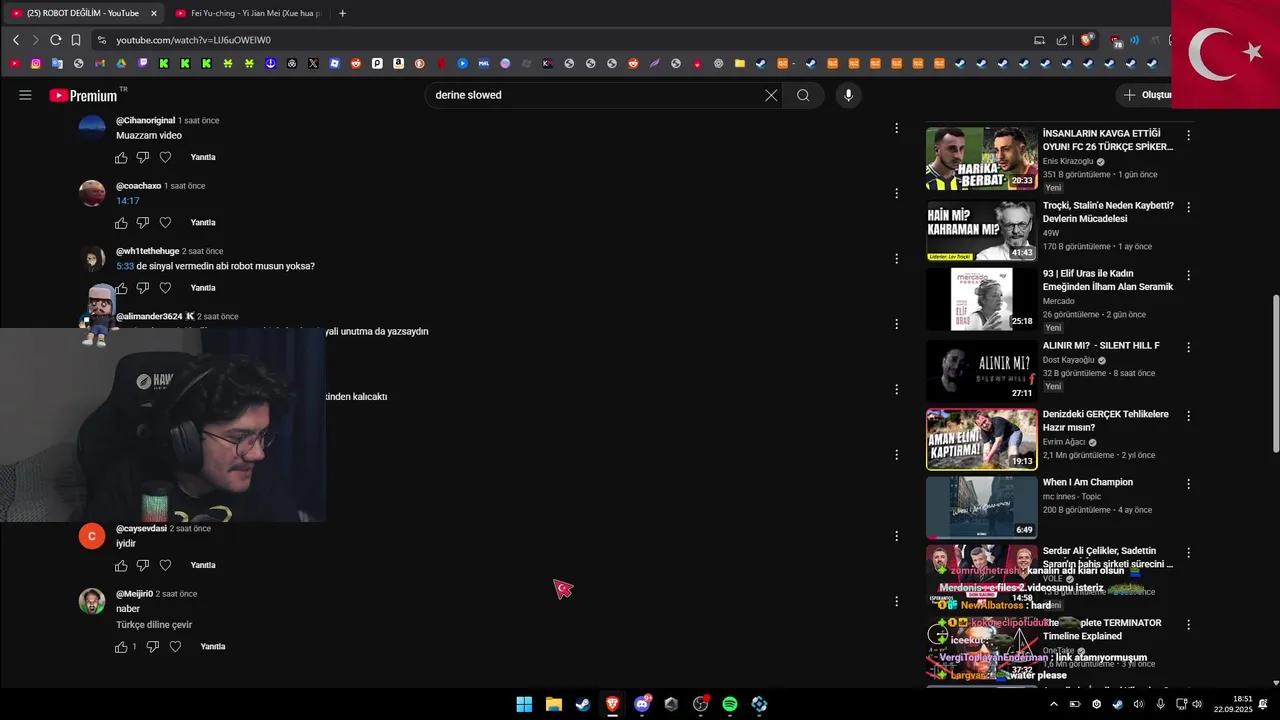Open the @Cihanoriginal channel name link
The image size is (1280, 720).
pyautogui.click(x=145, y=120)
